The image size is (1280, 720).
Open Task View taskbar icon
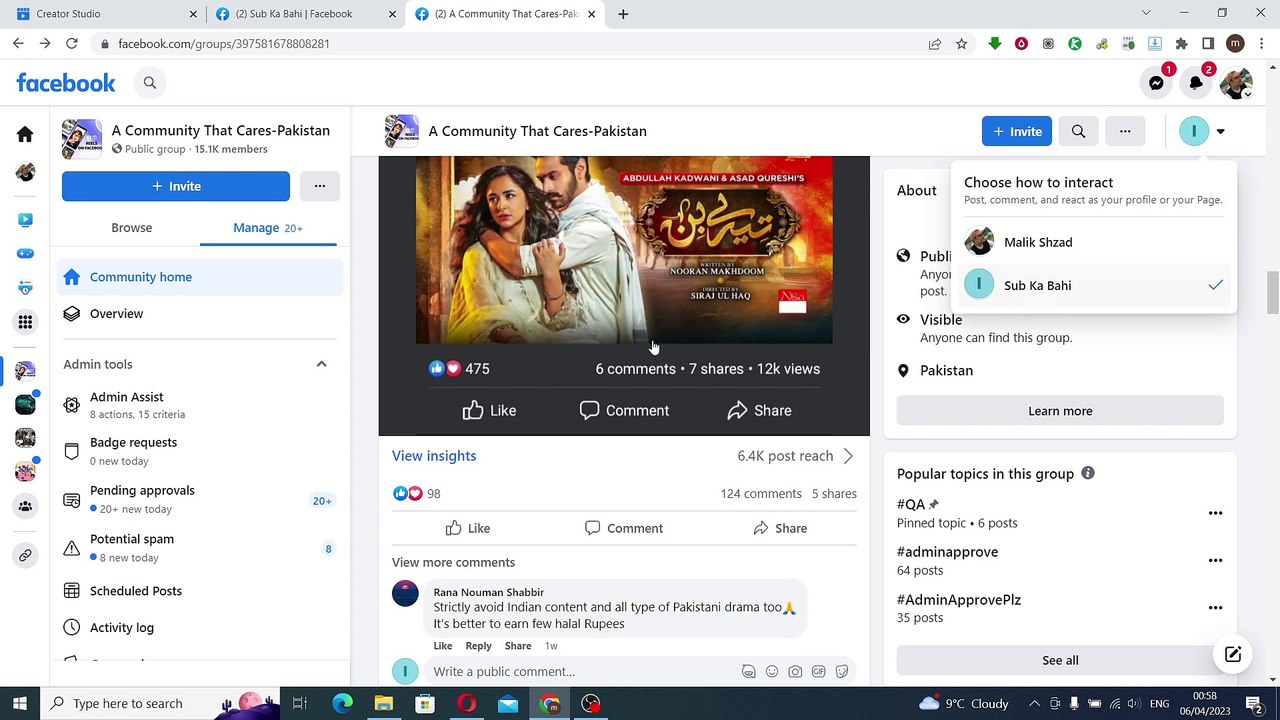299,703
